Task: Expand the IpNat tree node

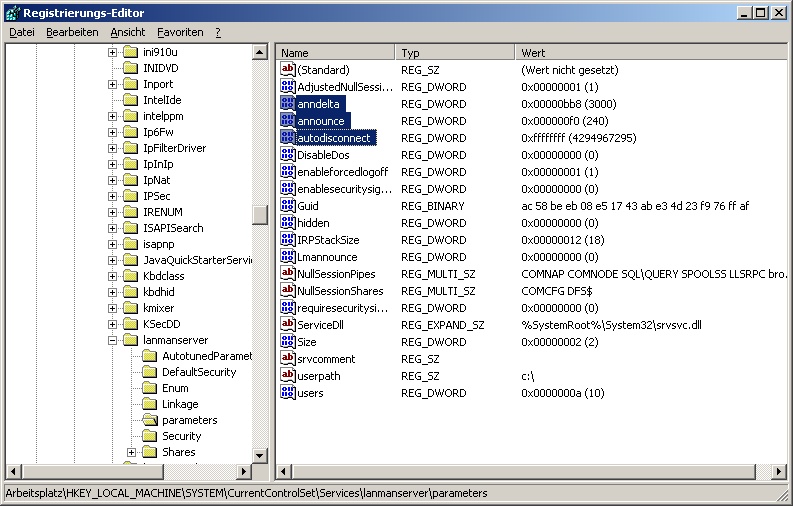Action: 113,180
